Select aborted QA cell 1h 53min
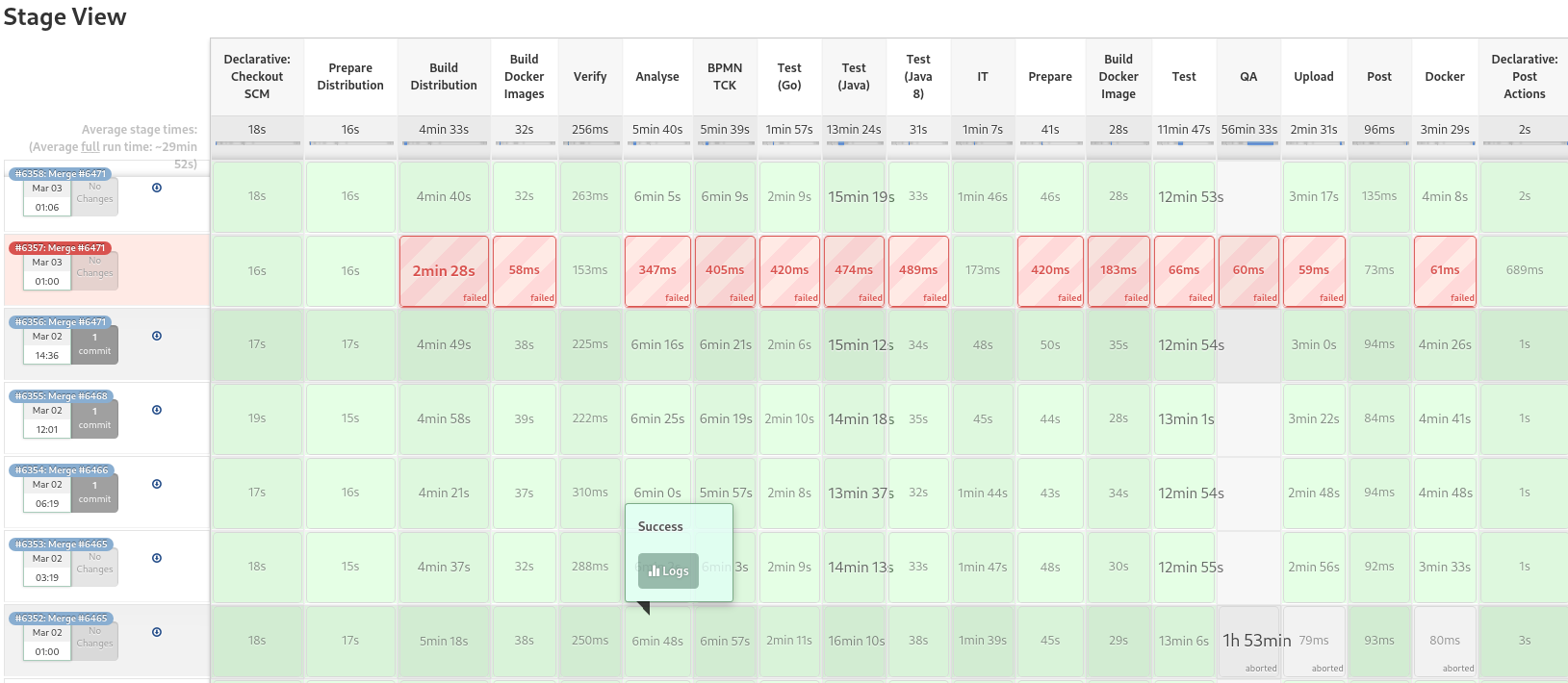The image size is (1568, 683). pyautogui.click(x=1248, y=642)
